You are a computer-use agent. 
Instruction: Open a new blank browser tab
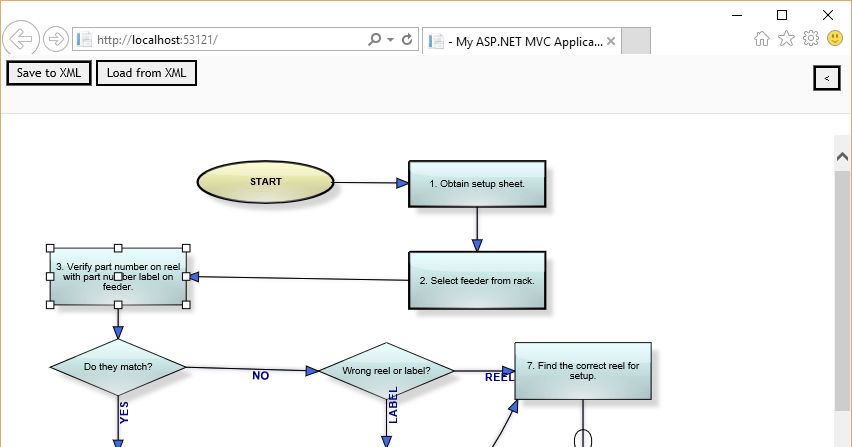(x=637, y=41)
